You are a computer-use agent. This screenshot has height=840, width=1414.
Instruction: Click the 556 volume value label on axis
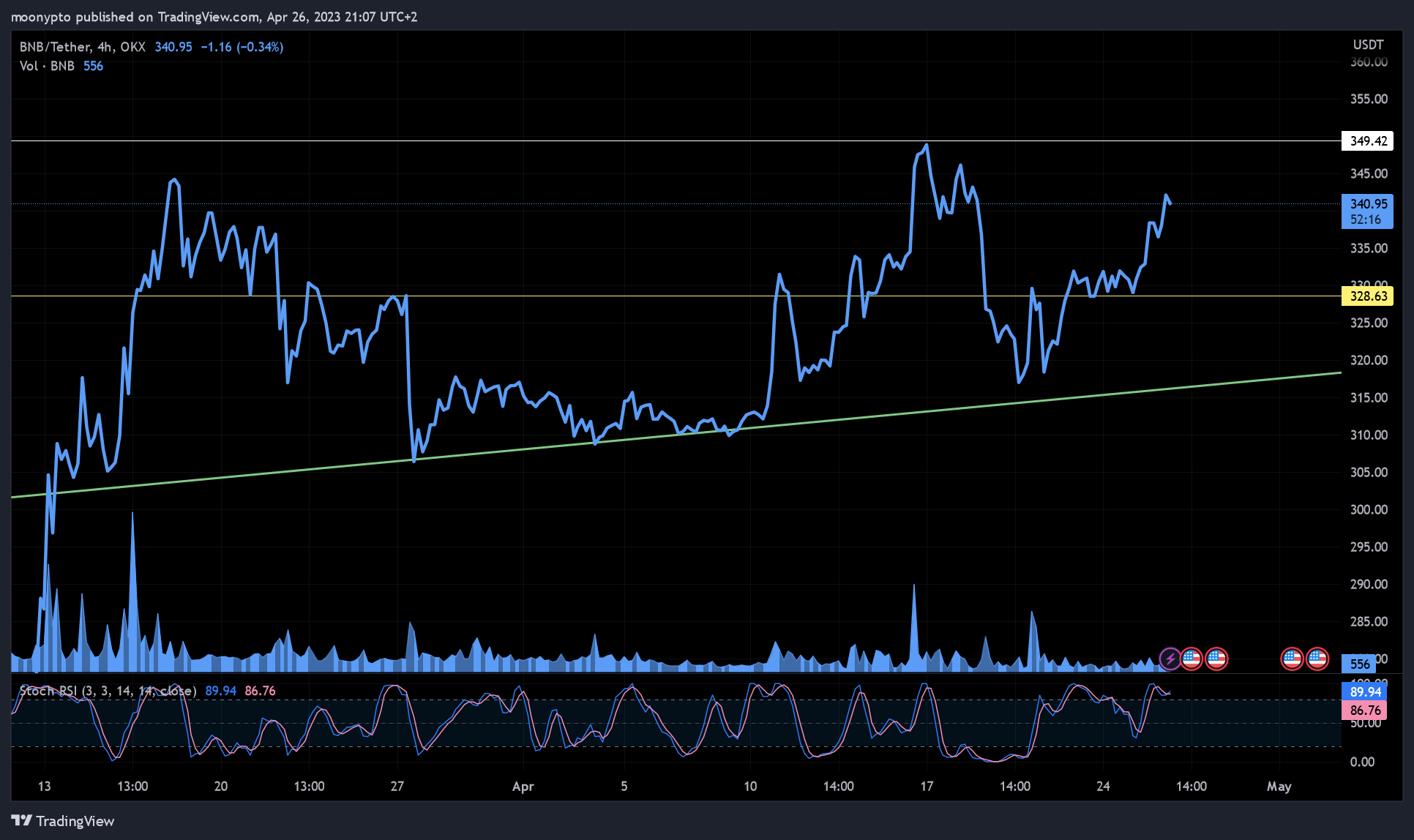[1359, 664]
